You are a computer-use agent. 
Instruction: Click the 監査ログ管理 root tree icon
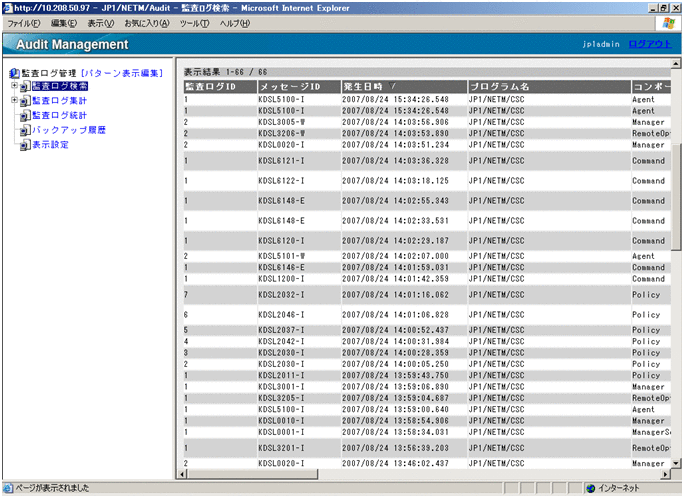(13, 73)
